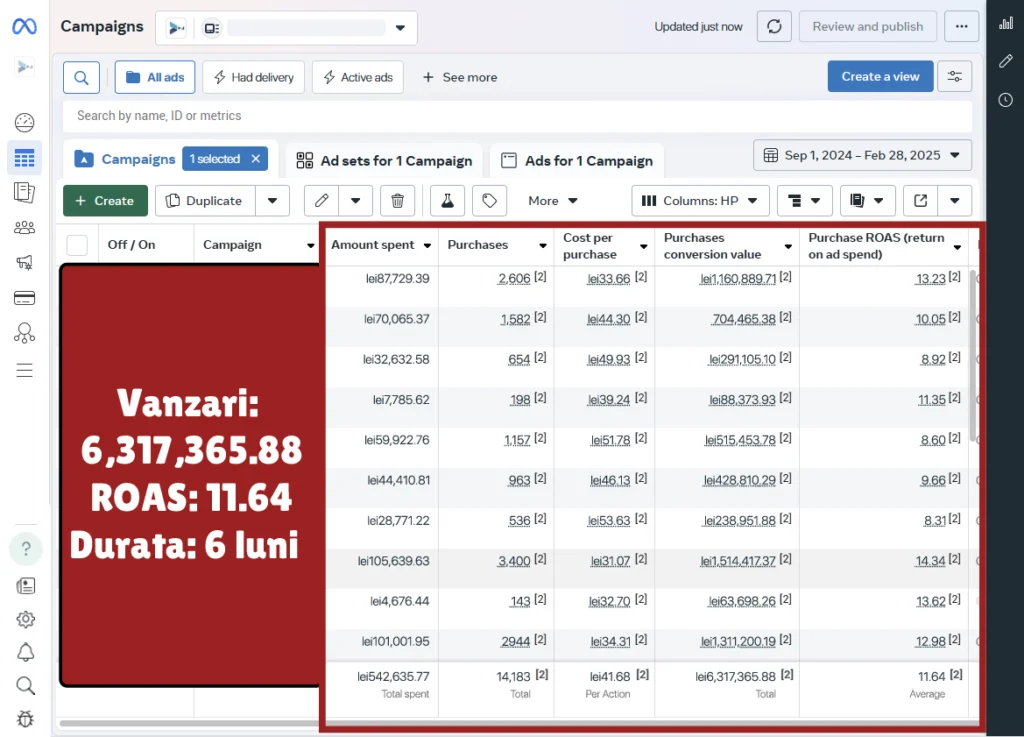Switch to Ads for 1 Campaign tab
This screenshot has height=737, width=1024.
coord(577,161)
